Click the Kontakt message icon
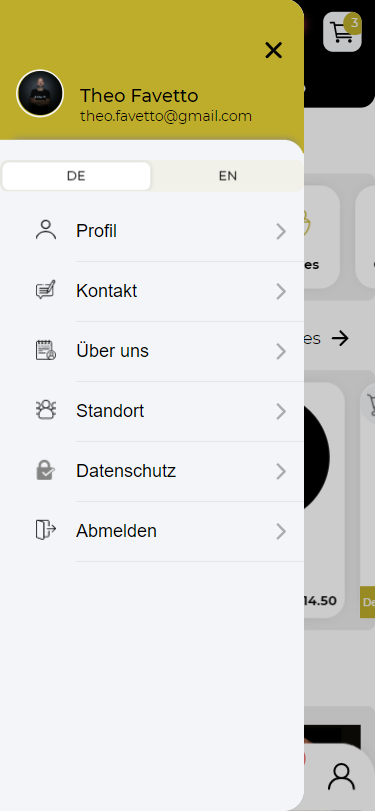The height and width of the screenshot is (811, 375). (46, 290)
